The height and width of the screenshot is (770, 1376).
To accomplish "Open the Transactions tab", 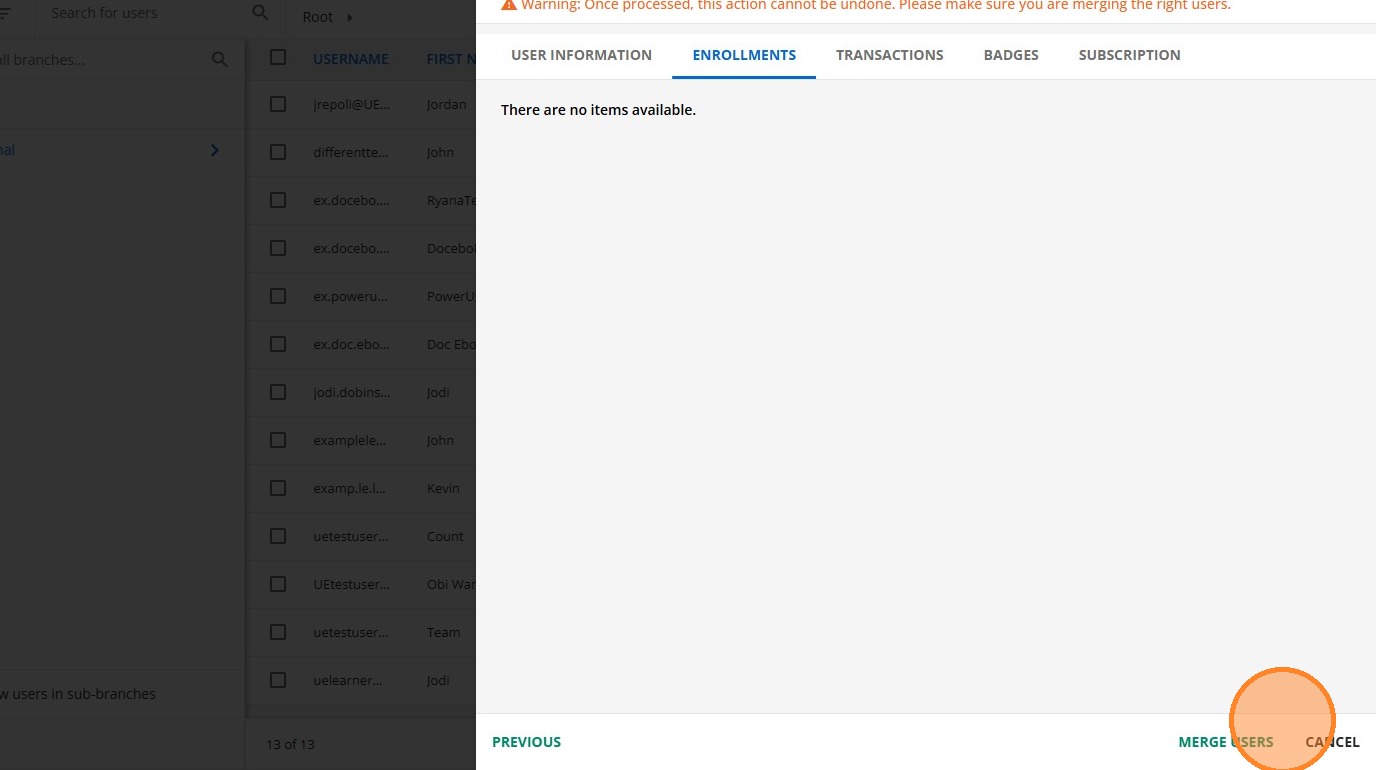I will [890, 55].
